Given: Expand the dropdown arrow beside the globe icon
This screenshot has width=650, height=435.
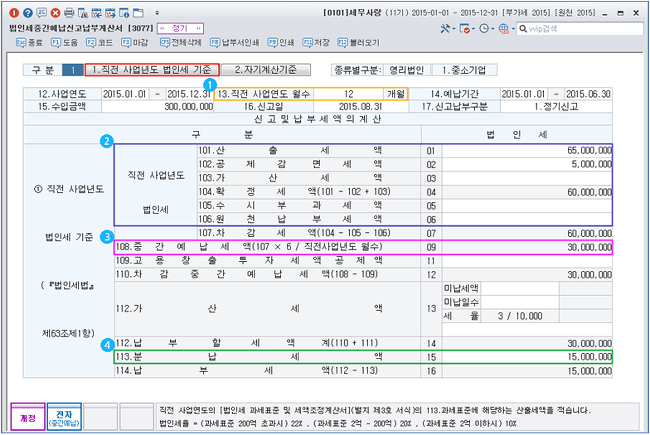Looking at the screenshot, I should coord(512,29).
